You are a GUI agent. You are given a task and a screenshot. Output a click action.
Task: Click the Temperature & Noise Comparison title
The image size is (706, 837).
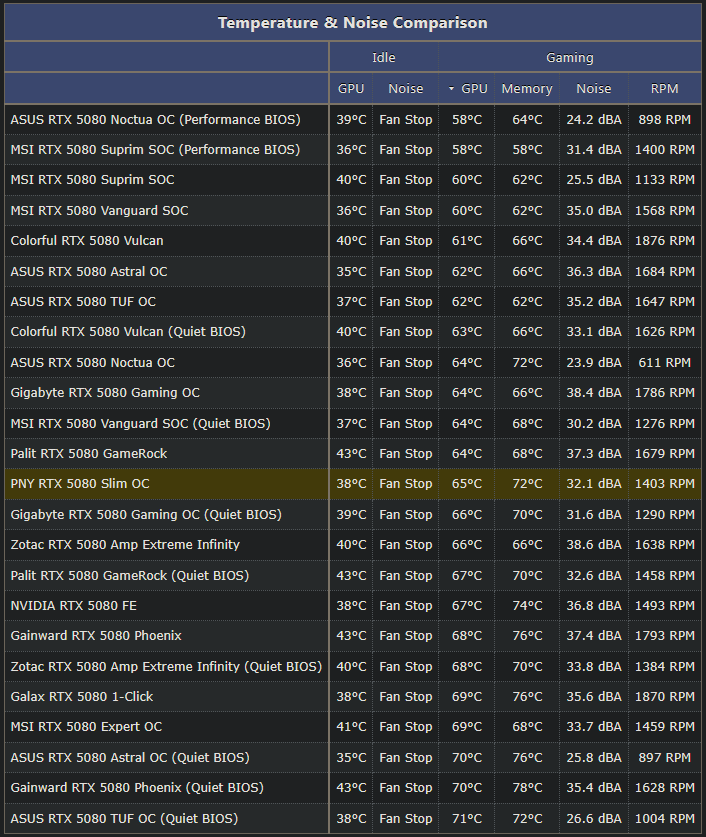[353, 22]
